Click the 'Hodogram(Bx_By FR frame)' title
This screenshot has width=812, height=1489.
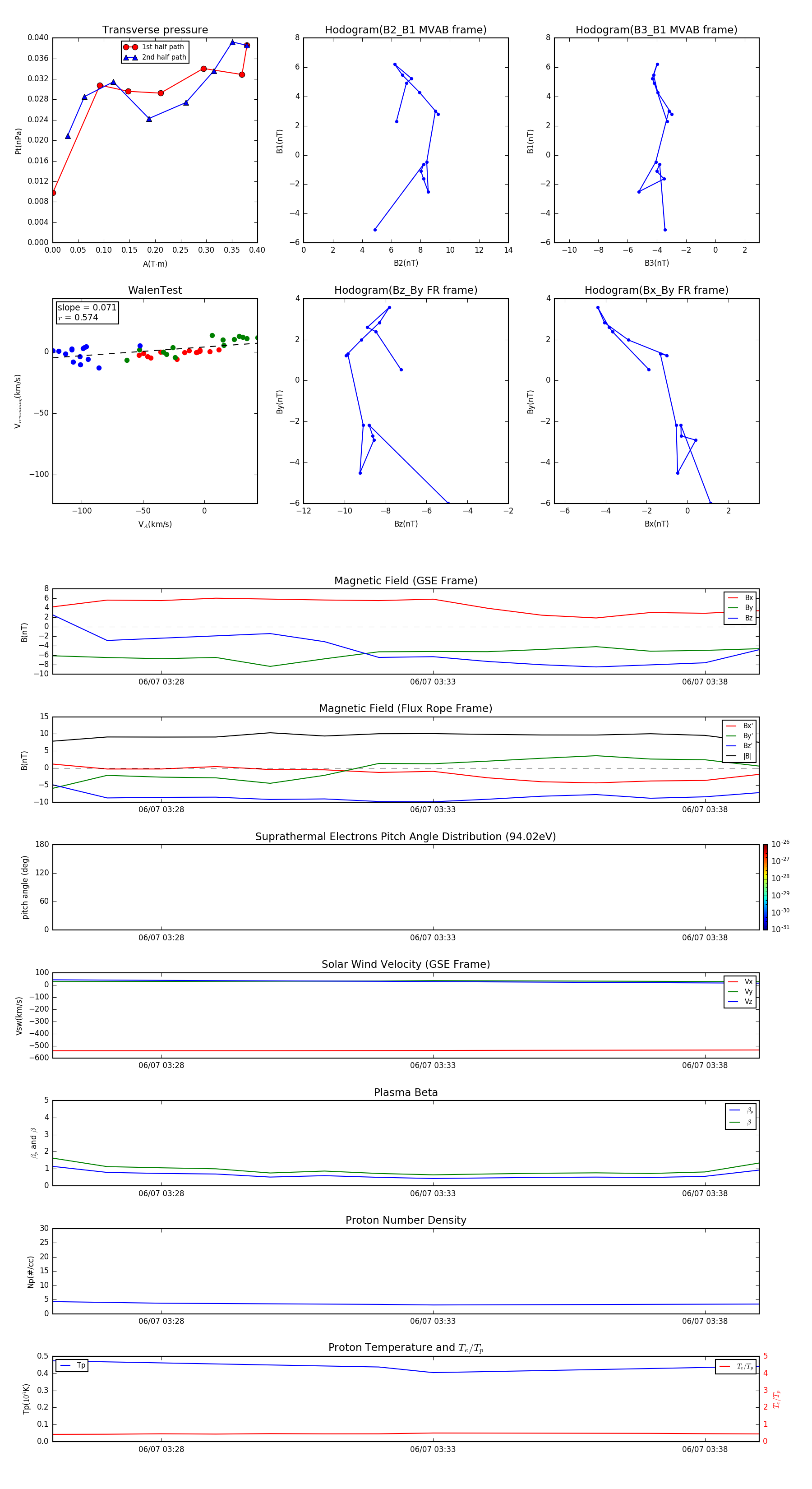656,290
